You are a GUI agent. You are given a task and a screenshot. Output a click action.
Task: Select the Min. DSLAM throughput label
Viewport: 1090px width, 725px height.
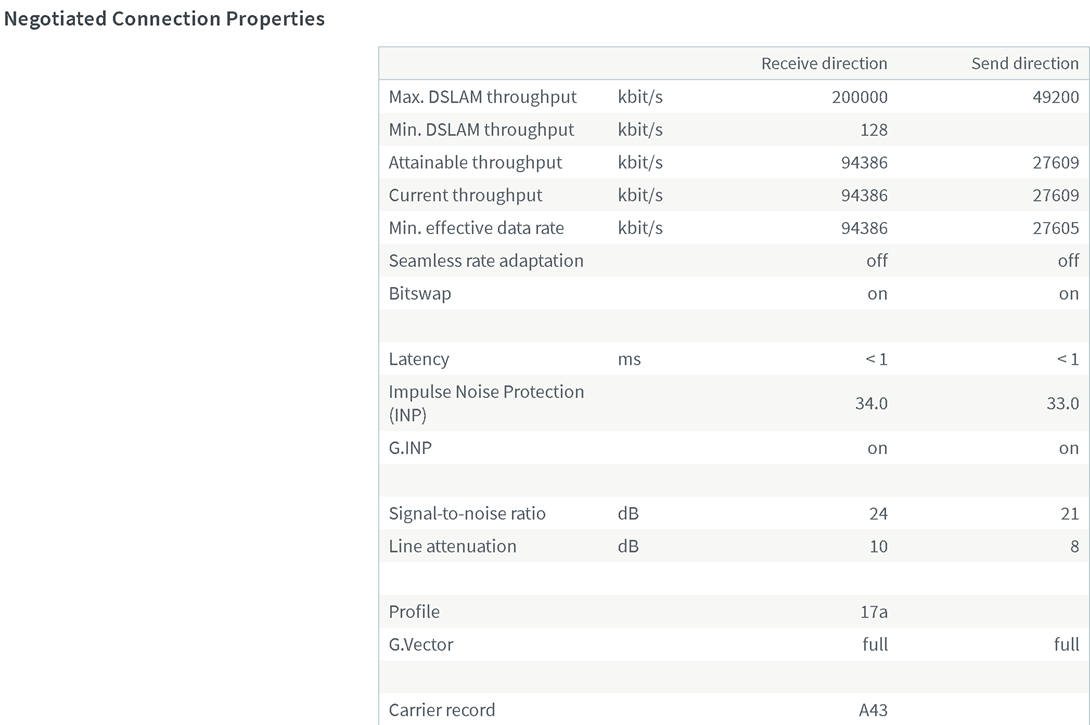point(481,130)
